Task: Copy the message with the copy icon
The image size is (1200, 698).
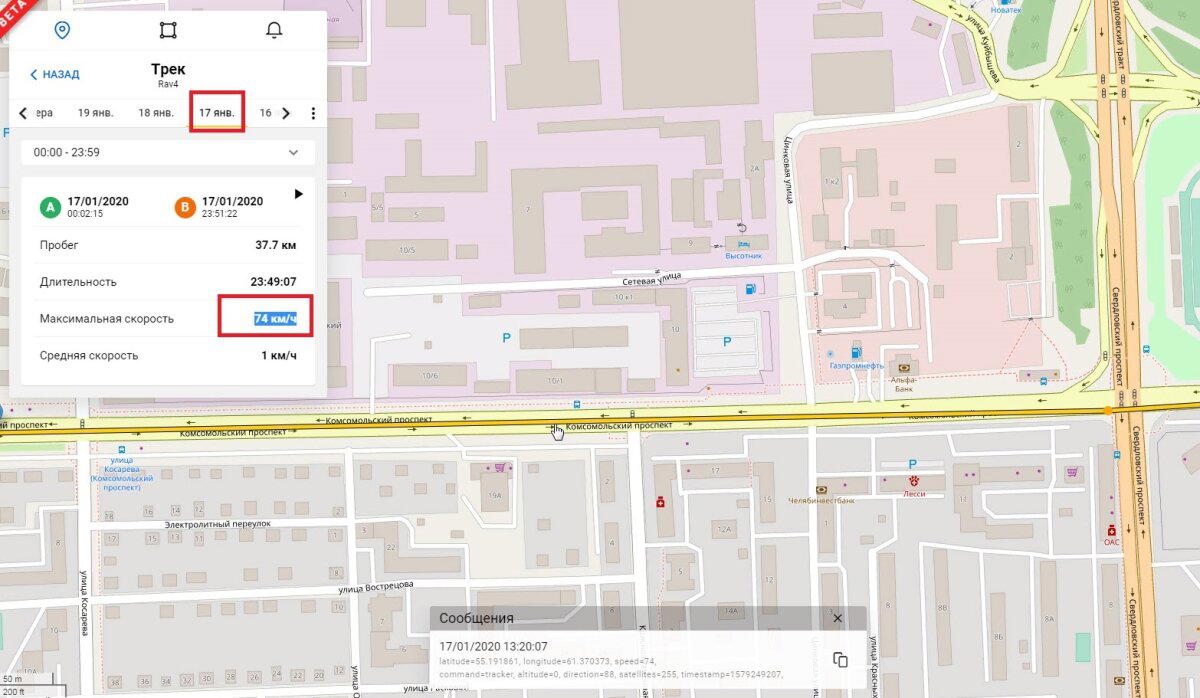Action: coord(840,660)
